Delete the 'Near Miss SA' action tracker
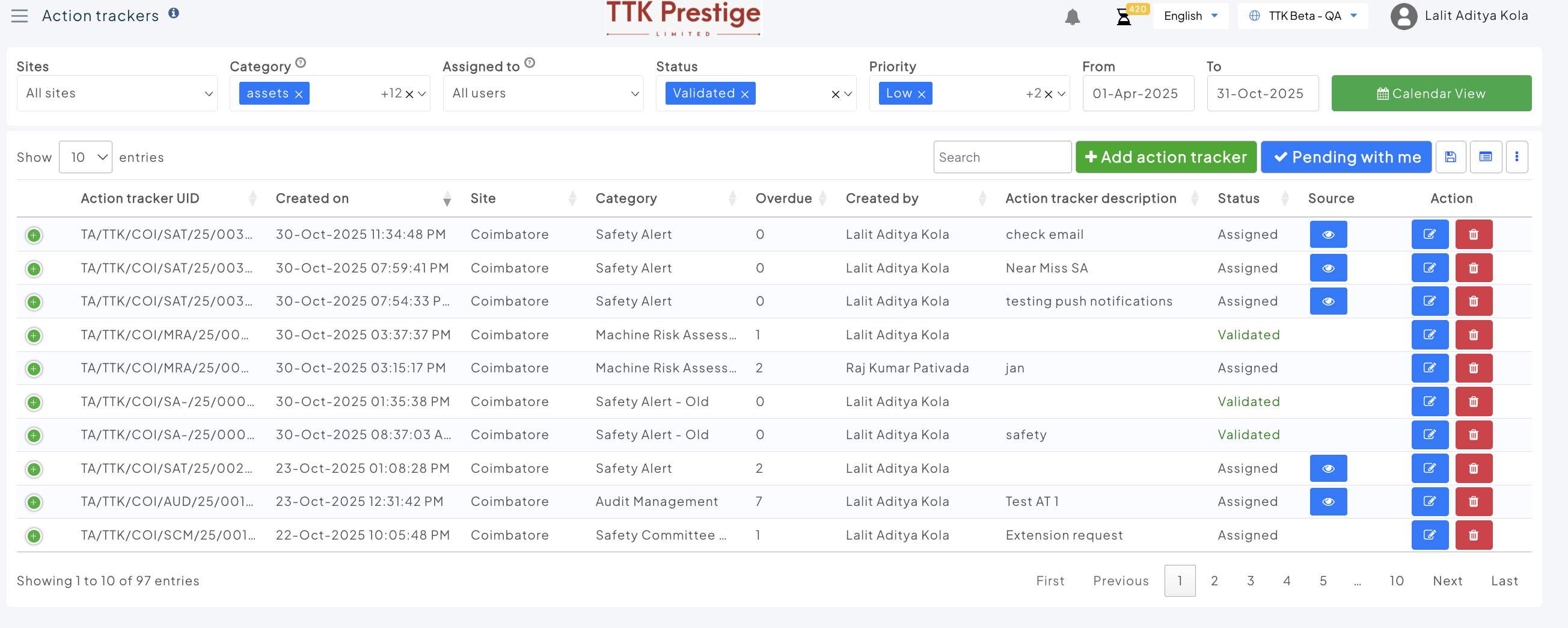 [1473, 268]
